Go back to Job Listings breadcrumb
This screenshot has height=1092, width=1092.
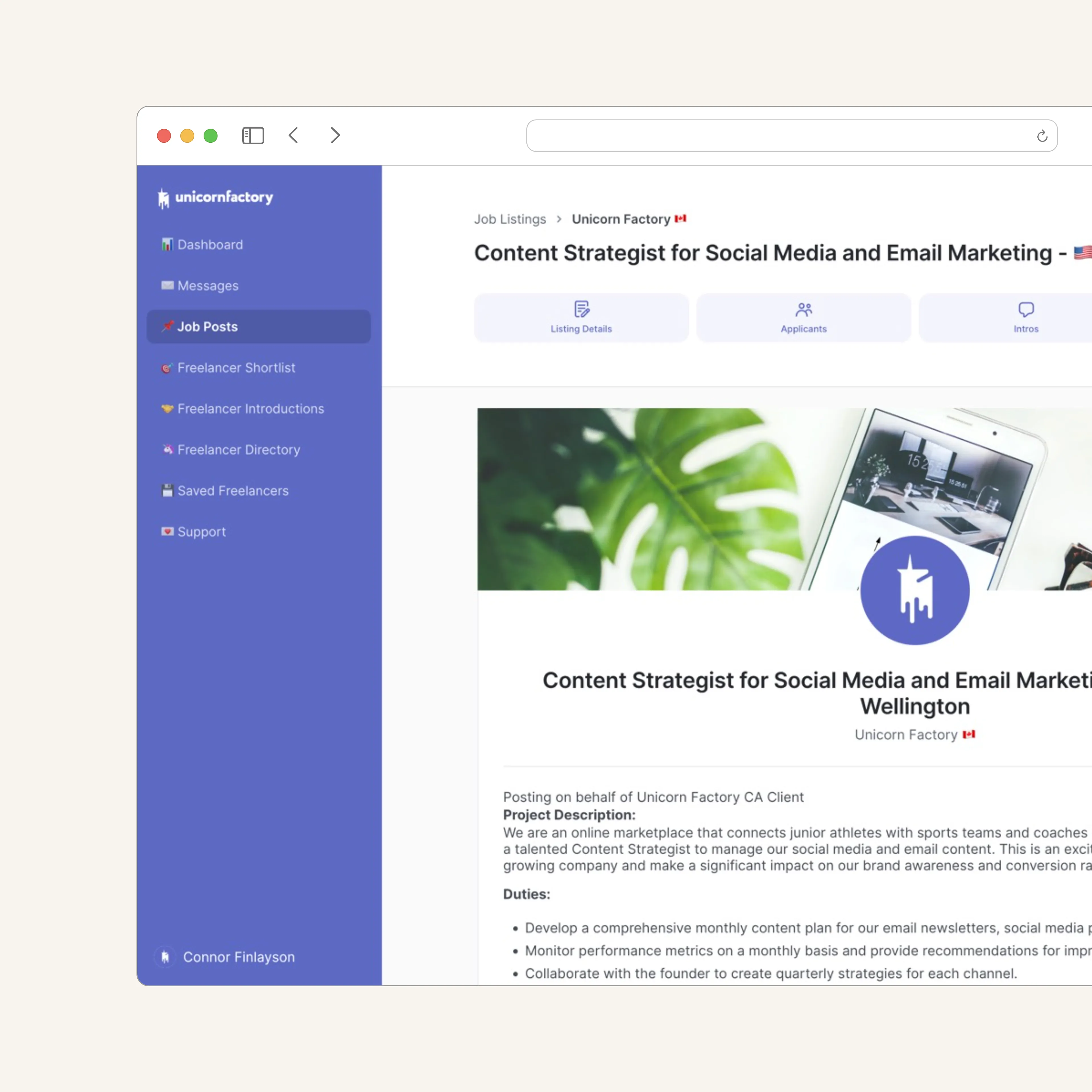[510, 219]
